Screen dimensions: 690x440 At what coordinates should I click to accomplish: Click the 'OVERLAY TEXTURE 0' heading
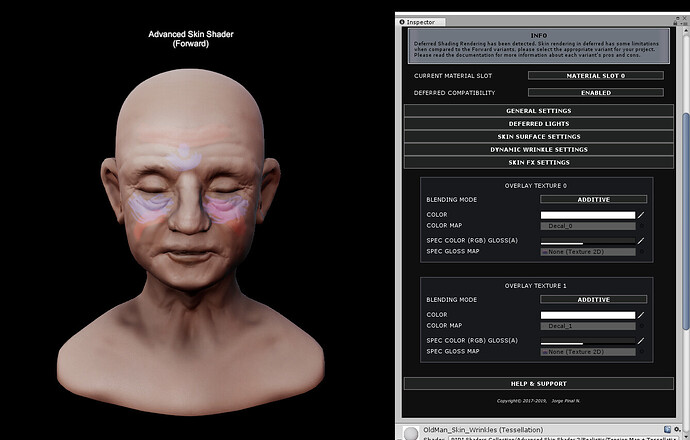coord(536,186)
